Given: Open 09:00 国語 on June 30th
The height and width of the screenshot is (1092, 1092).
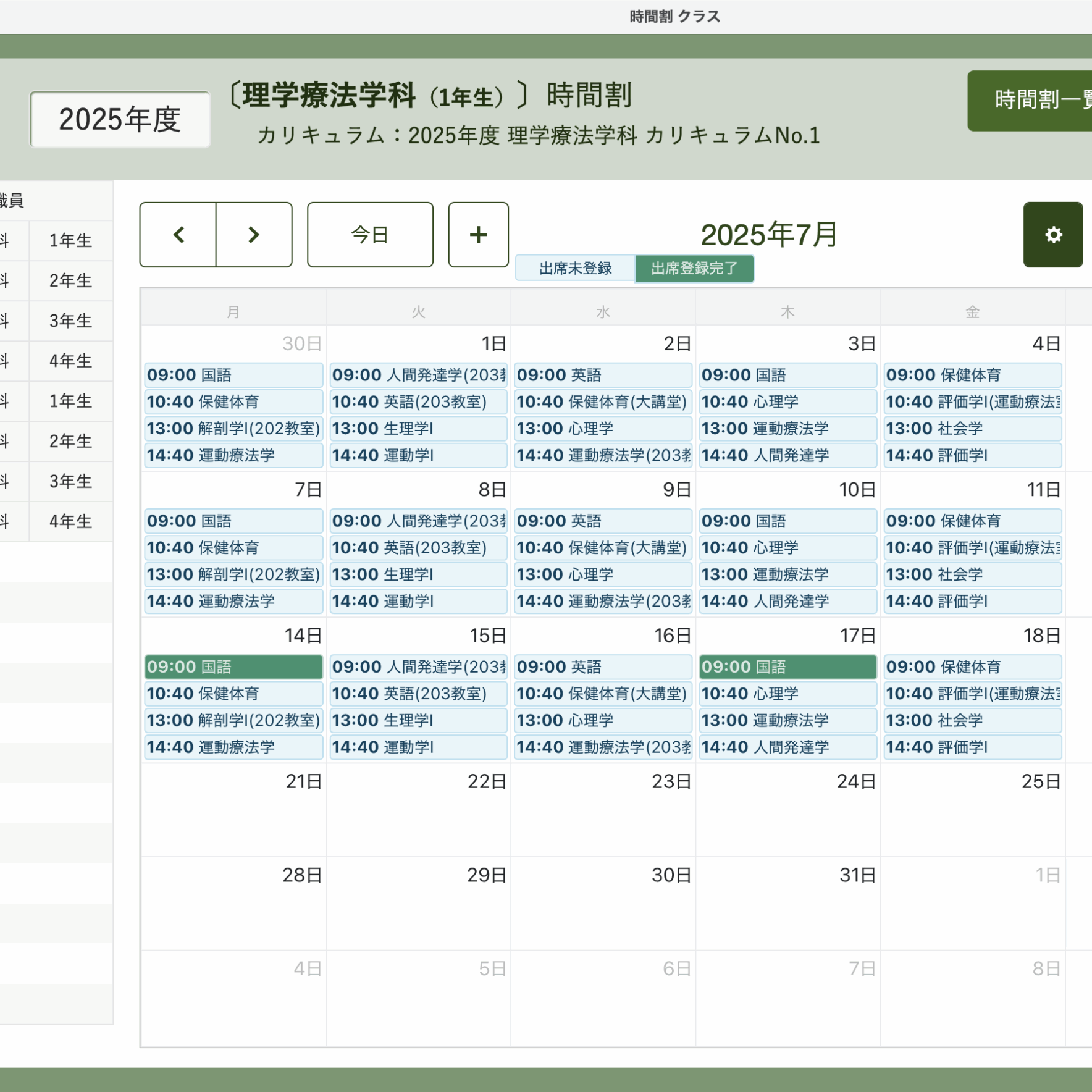Looking at the screenshot, I should 233,375.
